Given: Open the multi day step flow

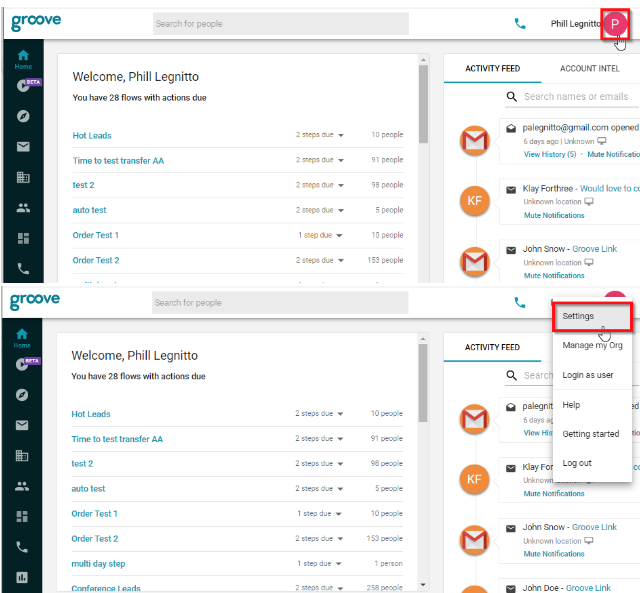Looking at the screenshot, I should [98, 564].
